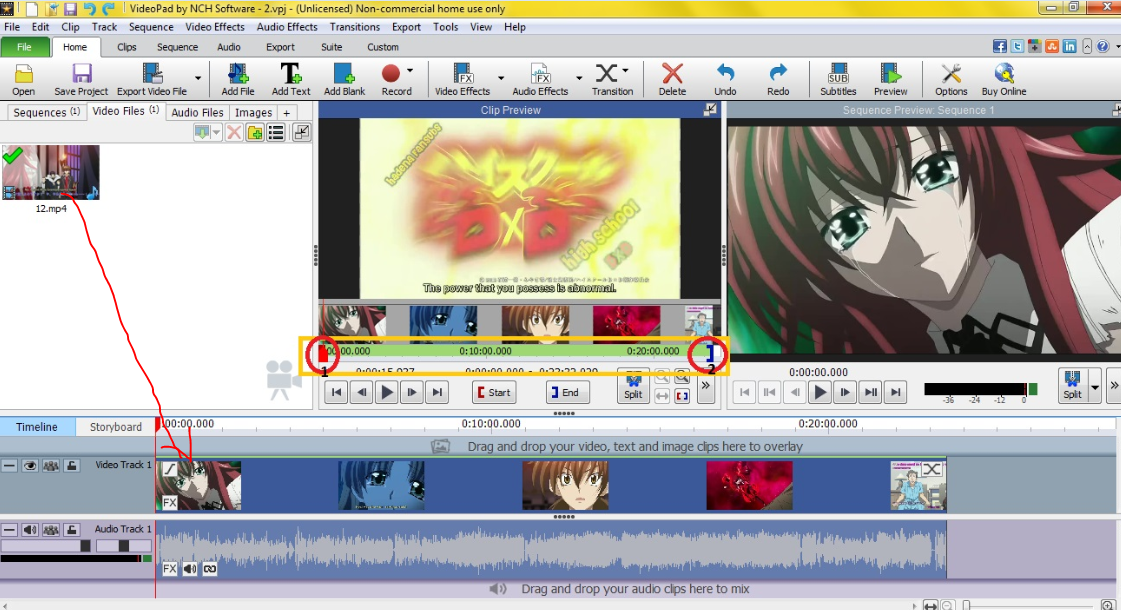Open the green File ribbon button
Image resolution: width=1121 pixels, height=610 pixels.
24,47
